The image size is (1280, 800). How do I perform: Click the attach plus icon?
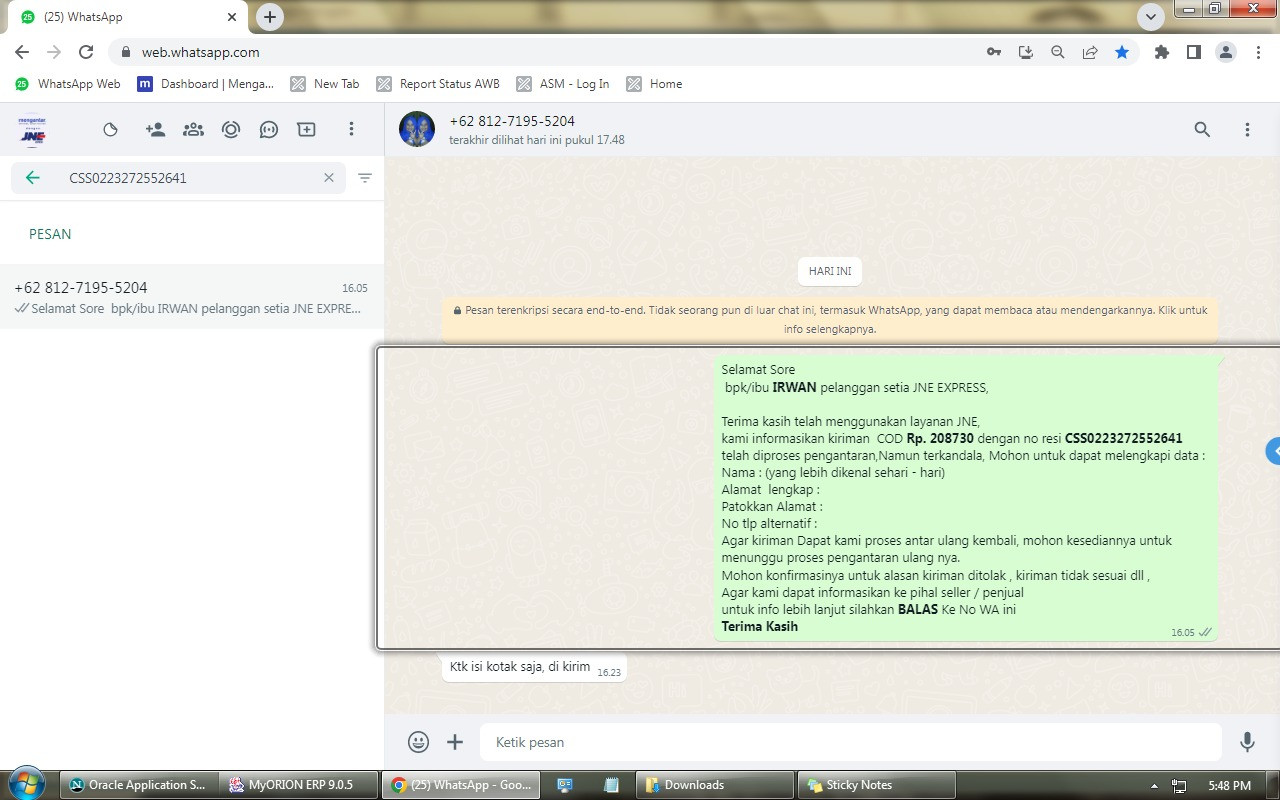coord(455,742)
